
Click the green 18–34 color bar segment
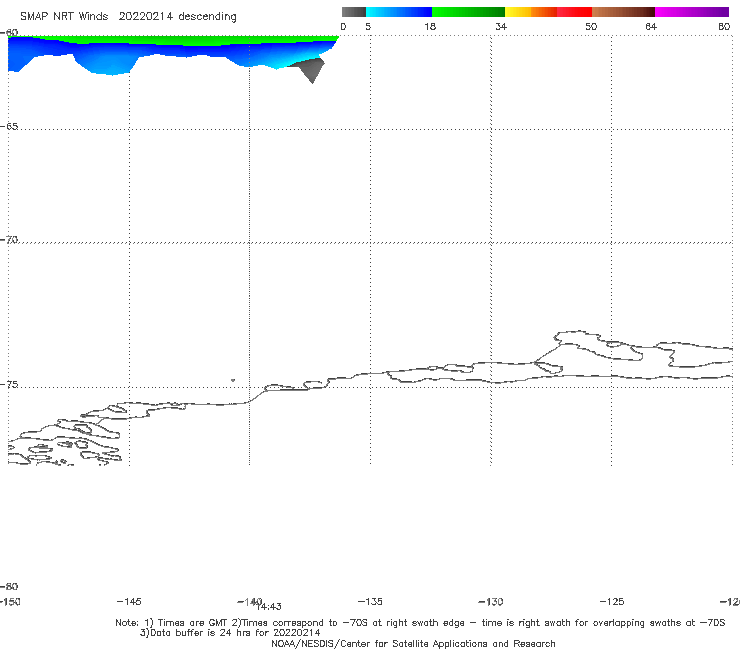tap(468, 12)
